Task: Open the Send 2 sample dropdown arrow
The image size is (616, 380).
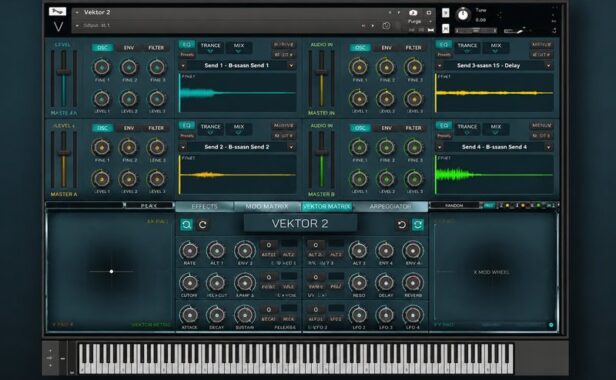Action: coord(291,147)
